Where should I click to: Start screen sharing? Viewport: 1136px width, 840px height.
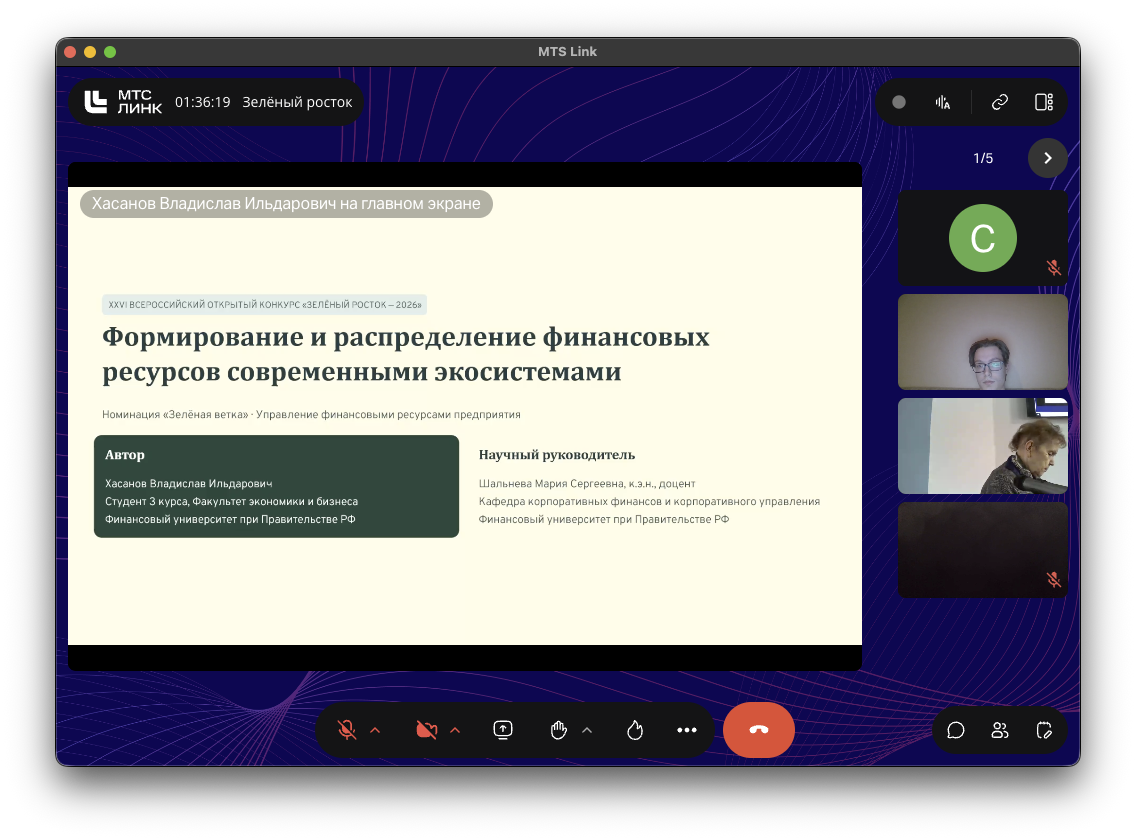pyautogui.click(x=503, y=730)
